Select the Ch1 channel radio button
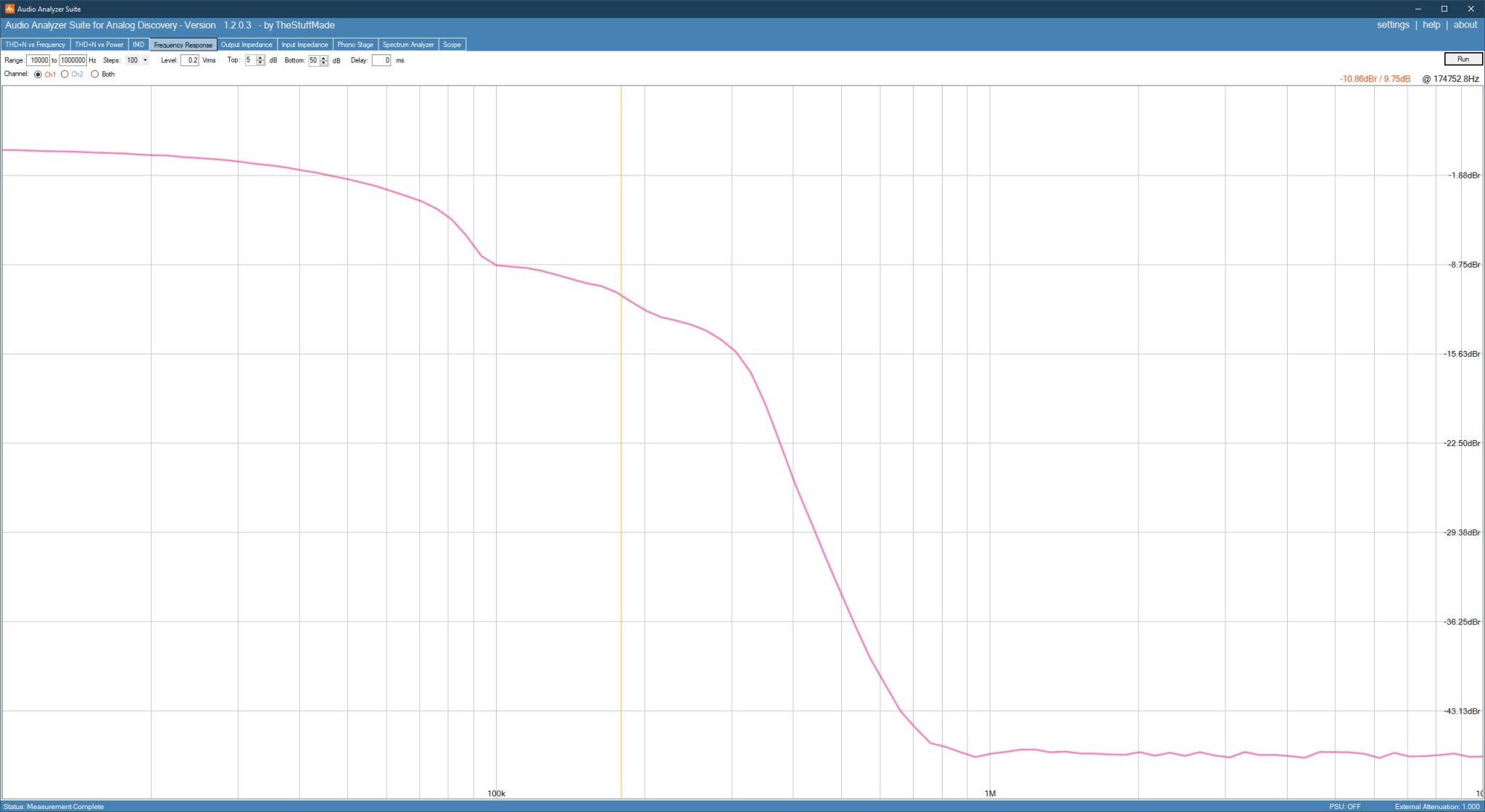Image resolution: width=1485 pixels, height=812 pixels. coord(38,74)
